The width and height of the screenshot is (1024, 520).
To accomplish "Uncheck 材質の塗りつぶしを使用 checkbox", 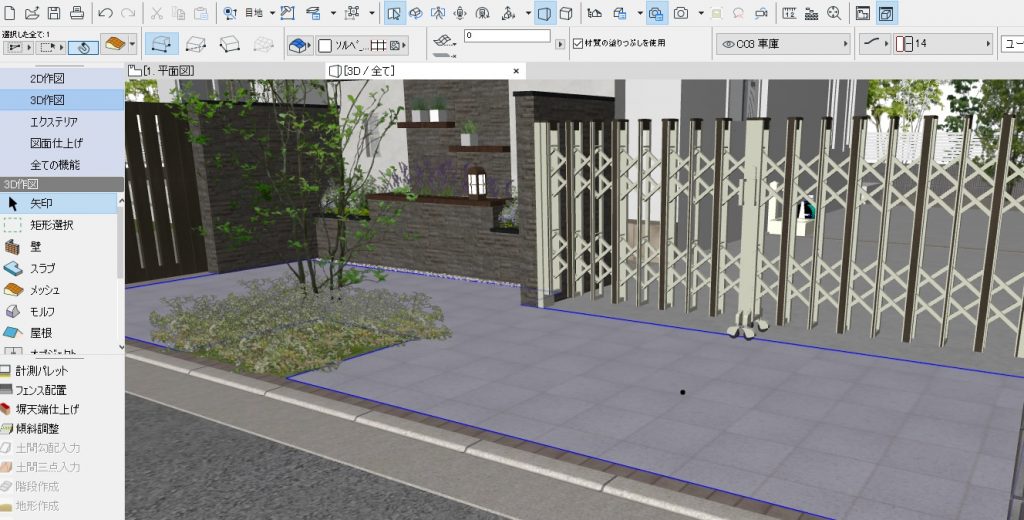I will tap(577, 44).
